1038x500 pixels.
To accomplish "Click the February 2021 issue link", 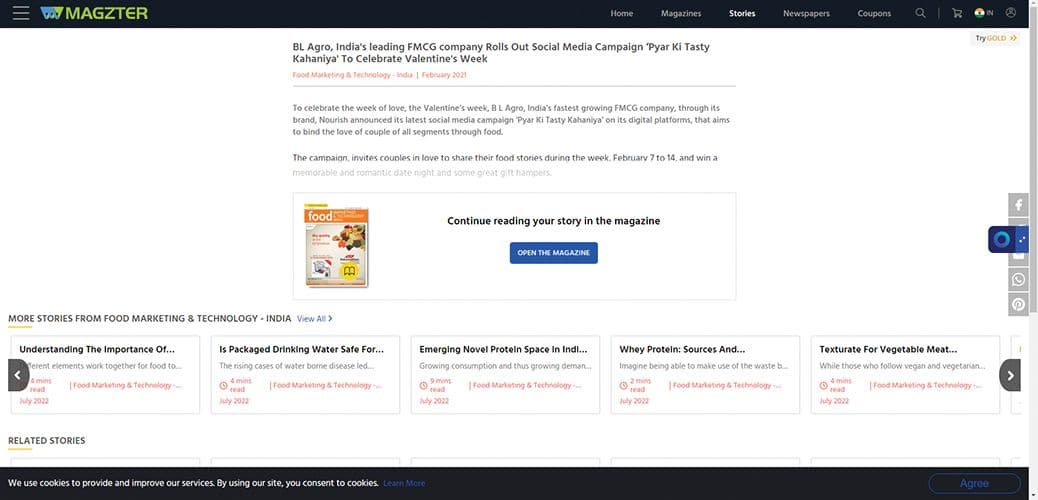I will tap(444, 75).
